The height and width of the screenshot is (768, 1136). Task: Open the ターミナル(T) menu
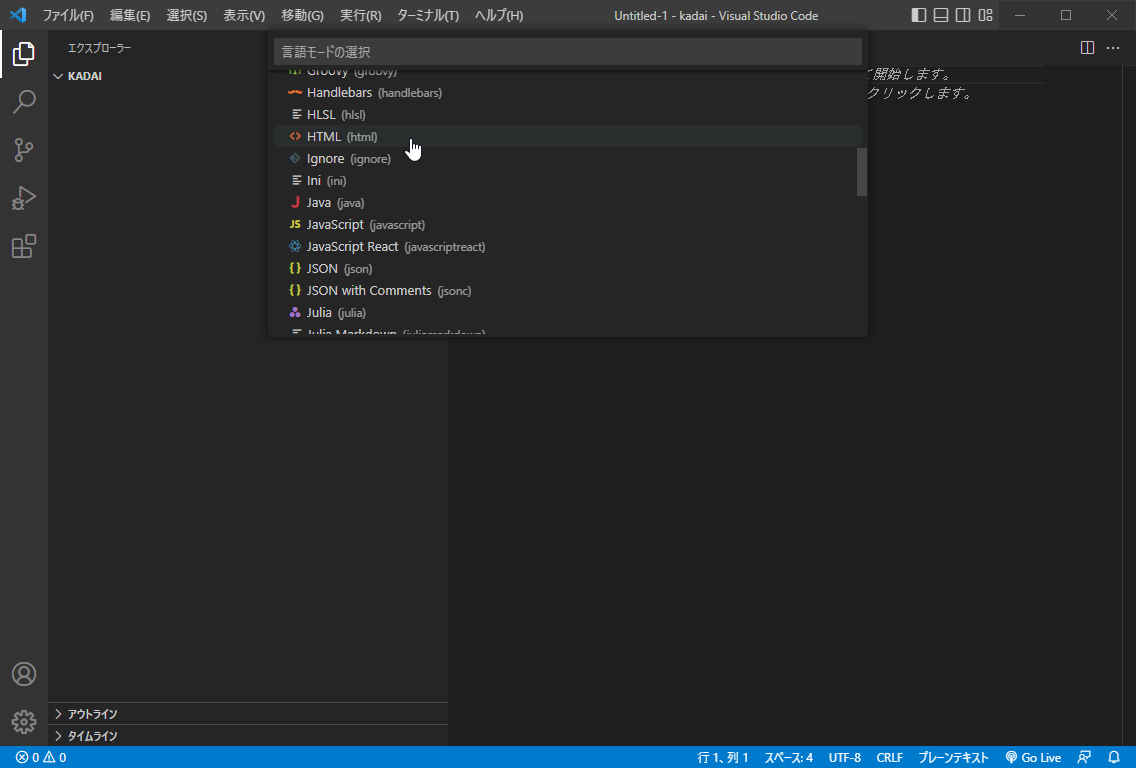pos(428,16)
